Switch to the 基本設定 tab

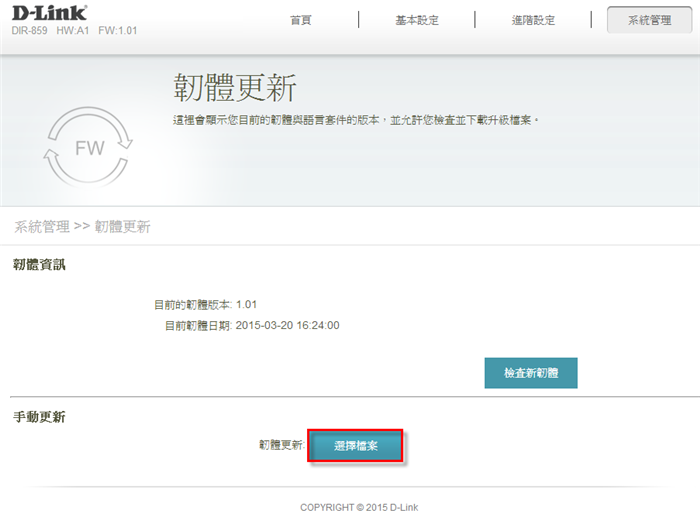click(417, 20)
